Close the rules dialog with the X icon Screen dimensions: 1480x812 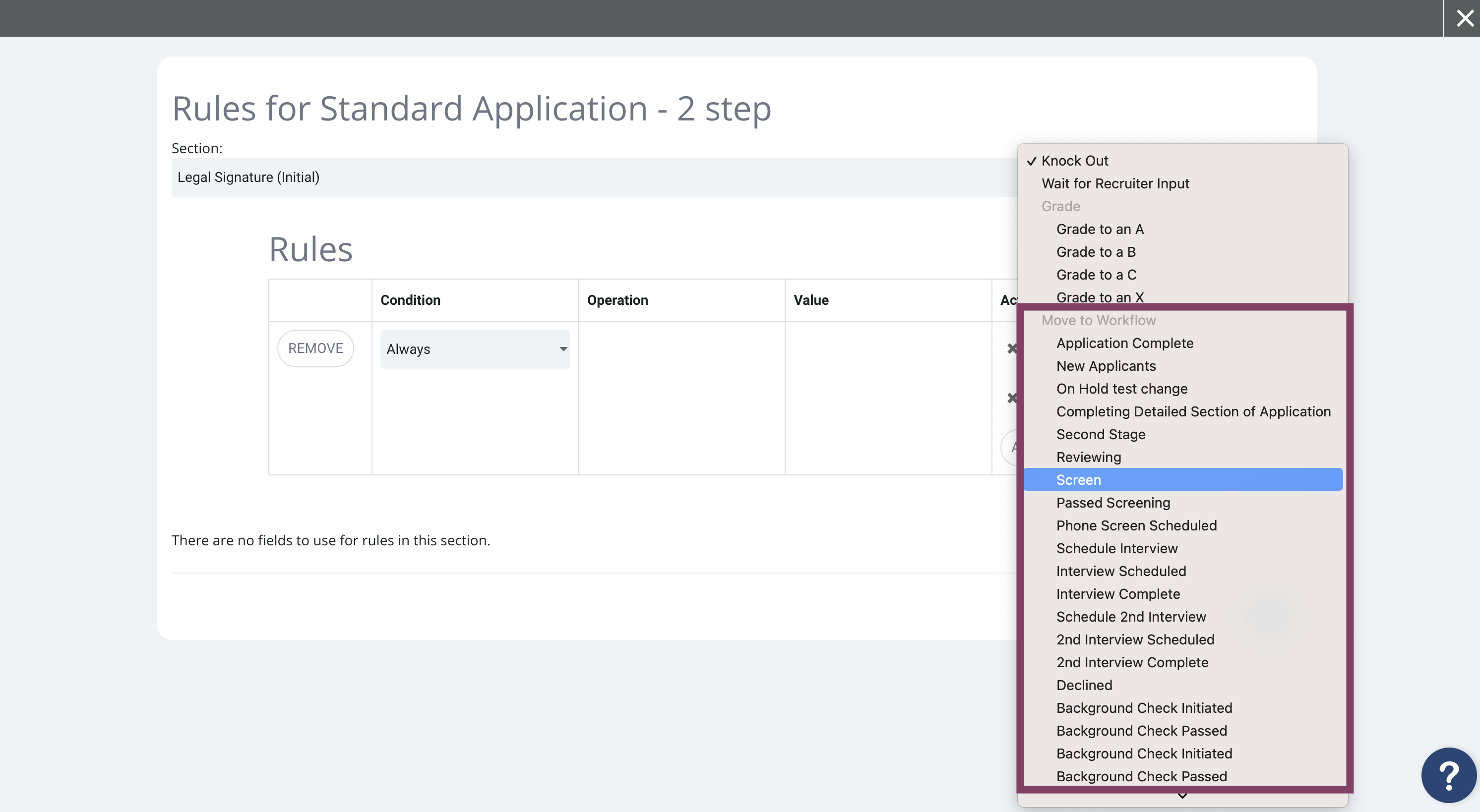pyautogui.click(x=1465, y=18)
